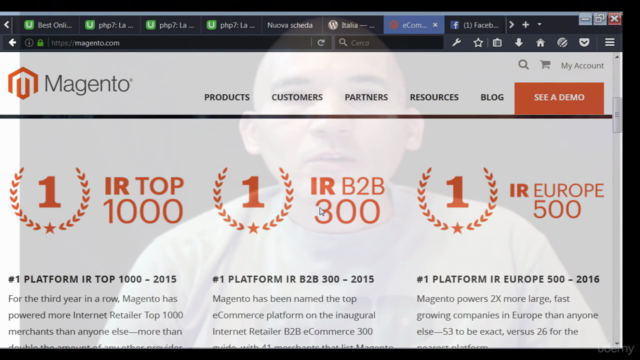Image resolution: width=640 pixels, height=360 pixels.
Task: Click the IR TOP 1000 award badge
Action: click(97, 200)
